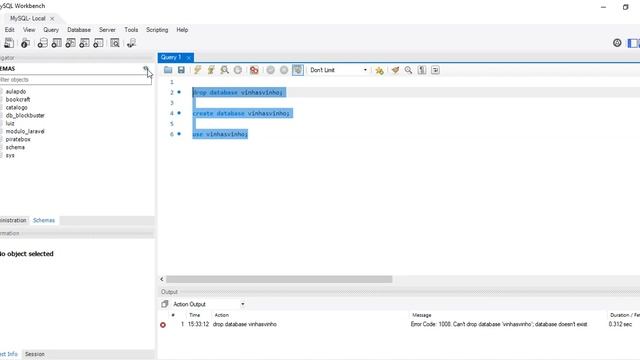The width and height of the screenshot is (640, 360).
Task: Click the create new table icon
Action: (56, 43)
